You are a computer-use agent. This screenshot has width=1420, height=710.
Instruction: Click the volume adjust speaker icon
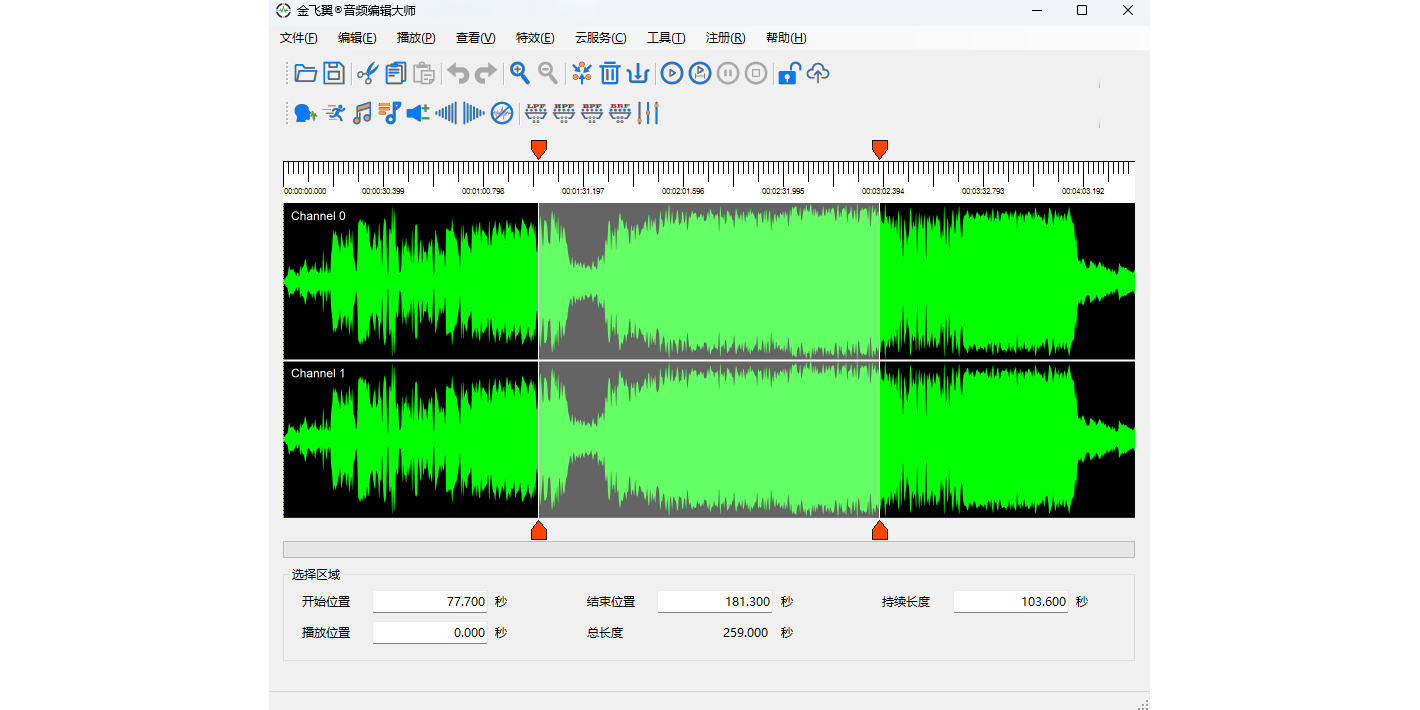pos(418,113)
